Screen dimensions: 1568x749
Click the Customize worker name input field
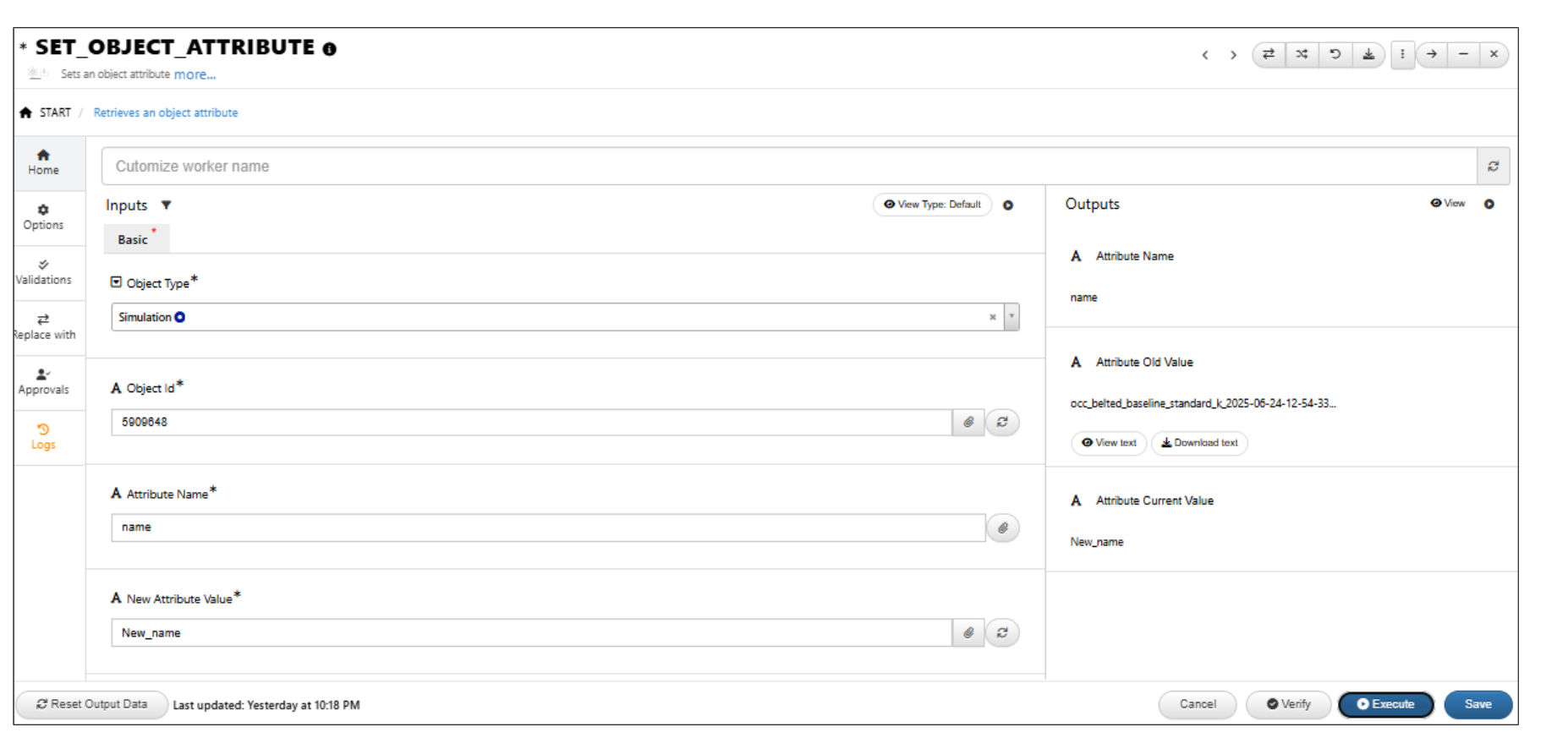coord(789,167)
